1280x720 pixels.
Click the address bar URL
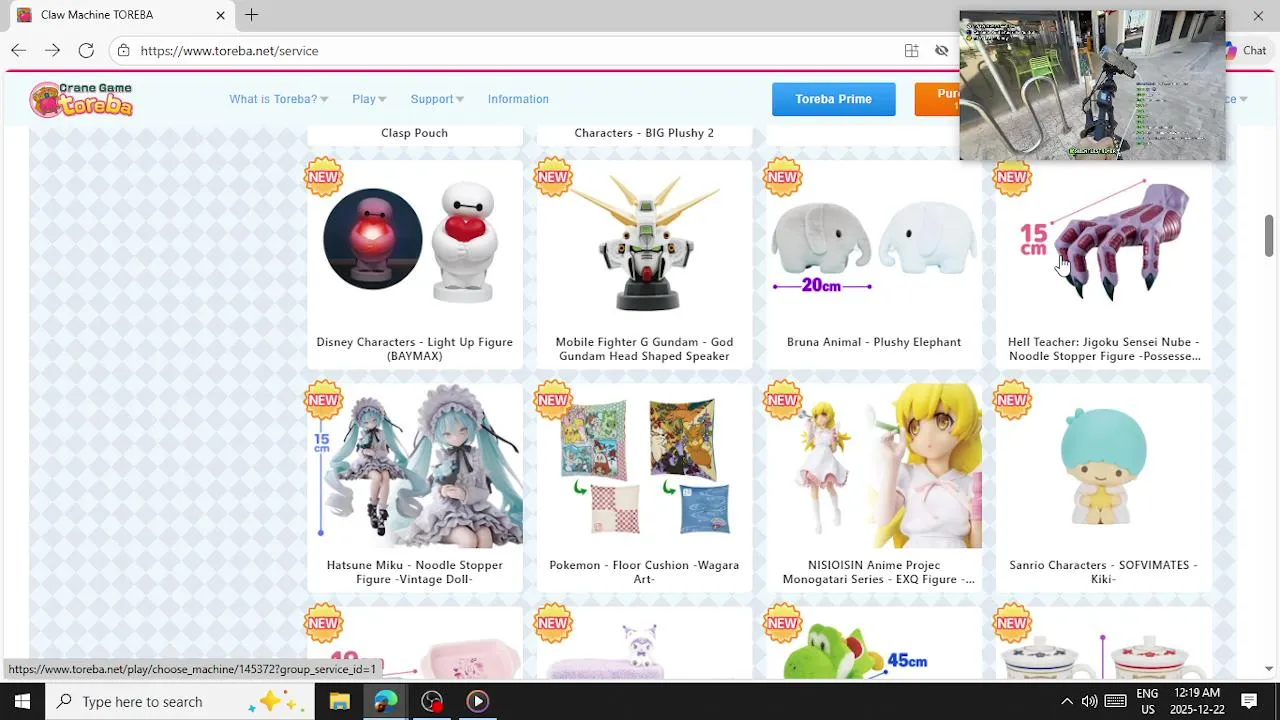pos(229,50)
